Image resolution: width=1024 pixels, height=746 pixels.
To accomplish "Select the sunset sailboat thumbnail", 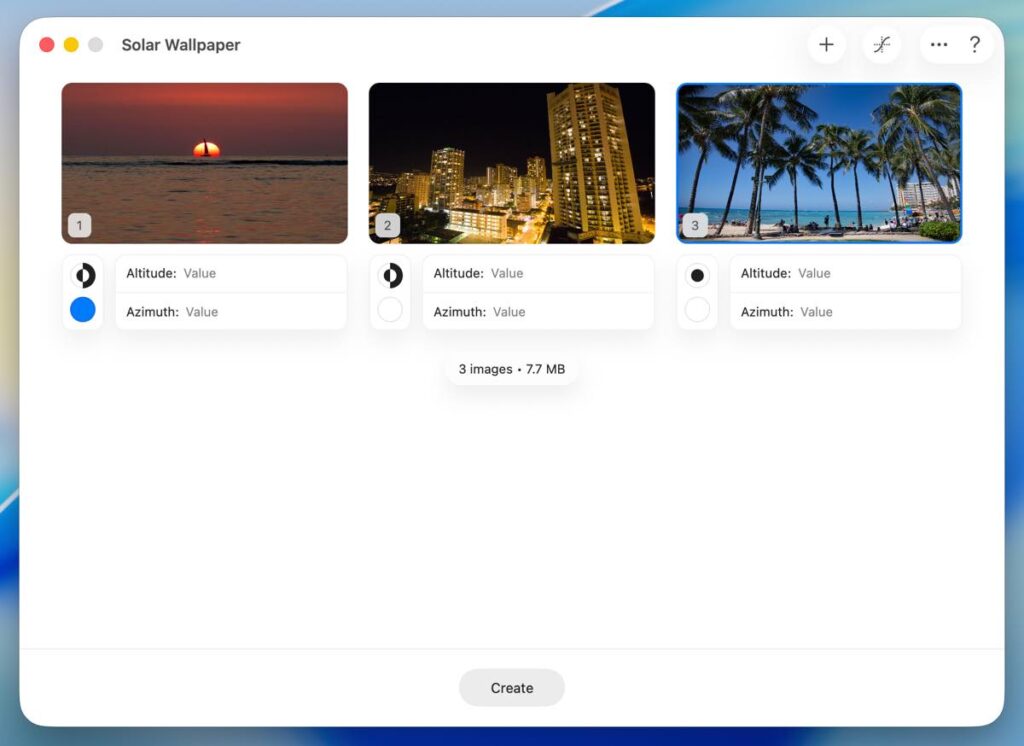I will pos(204,162).
